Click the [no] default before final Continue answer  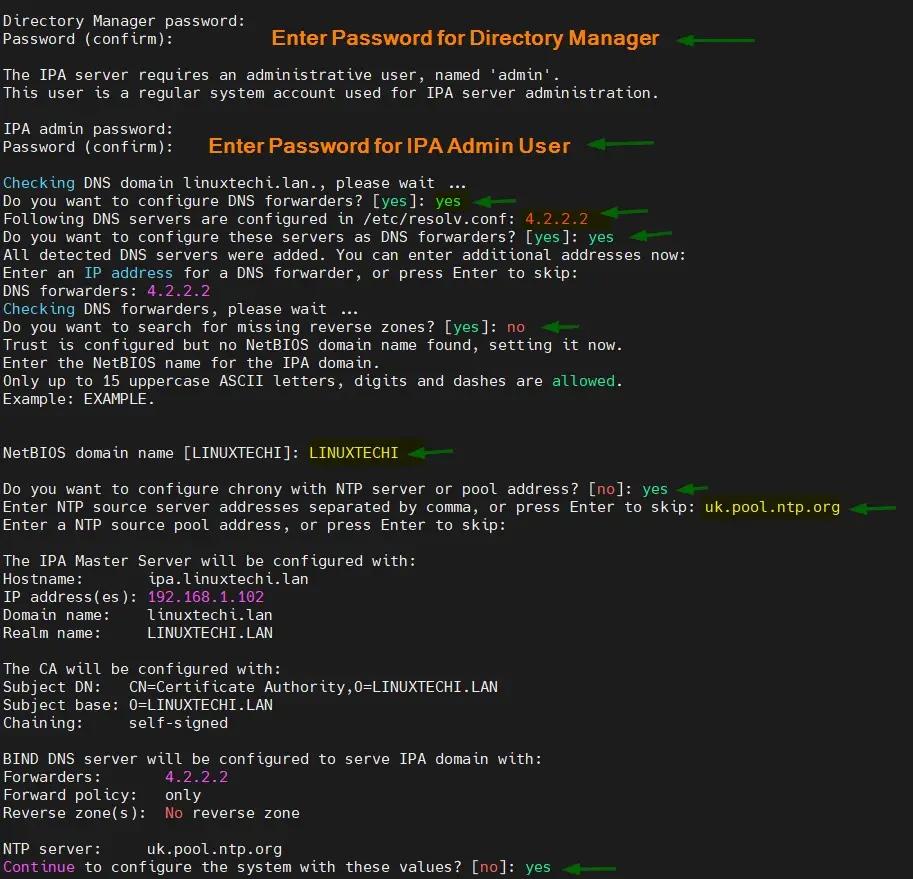(488, 867)
